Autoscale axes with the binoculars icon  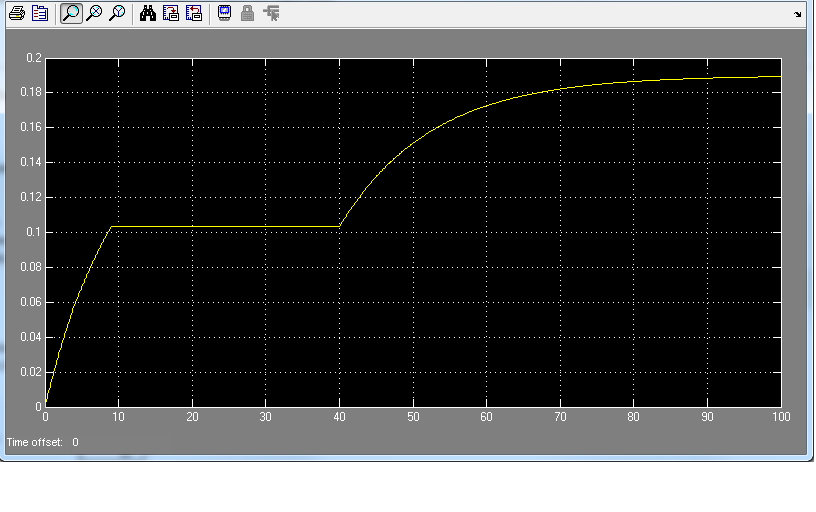pyautogui.click(x=147, y=14)
